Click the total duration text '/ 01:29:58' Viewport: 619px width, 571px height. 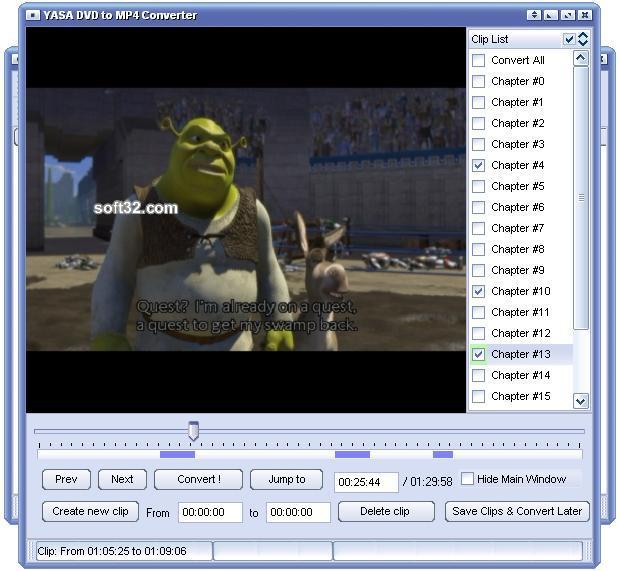428,481
